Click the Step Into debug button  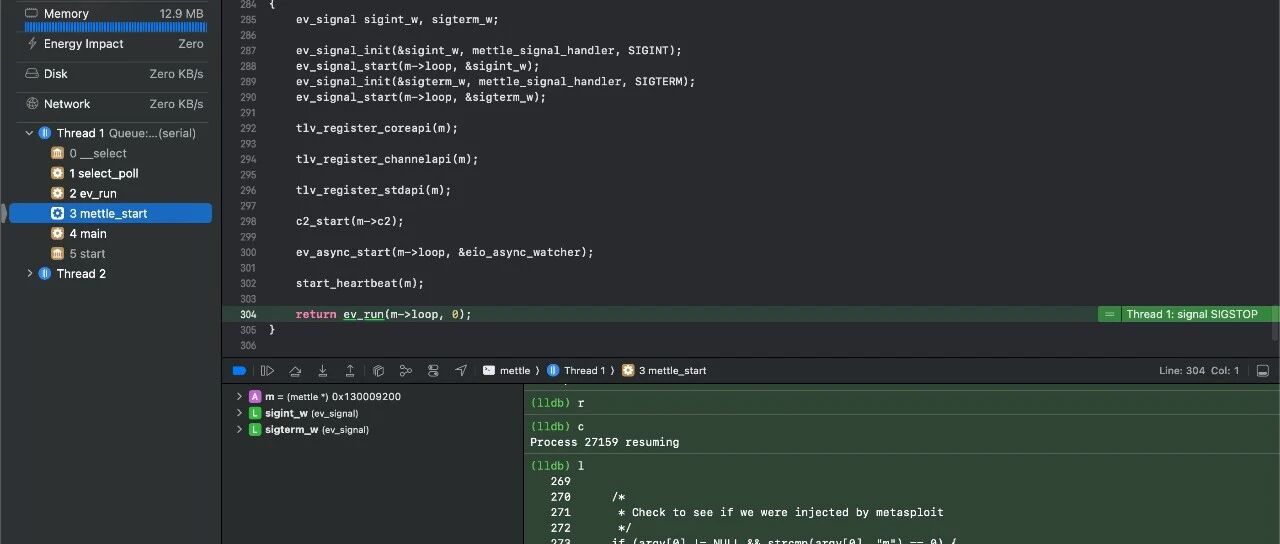click(x=322, y=370)
